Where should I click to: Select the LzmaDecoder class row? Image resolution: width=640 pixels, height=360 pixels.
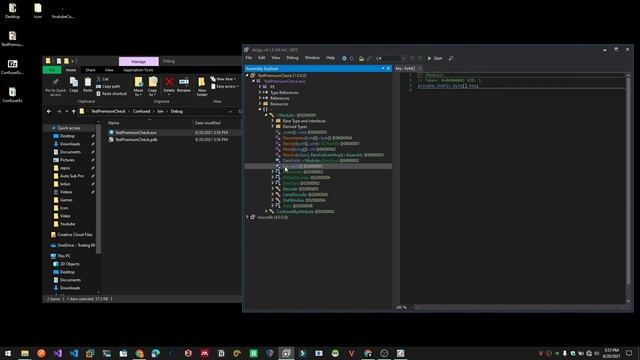(305, 195)
